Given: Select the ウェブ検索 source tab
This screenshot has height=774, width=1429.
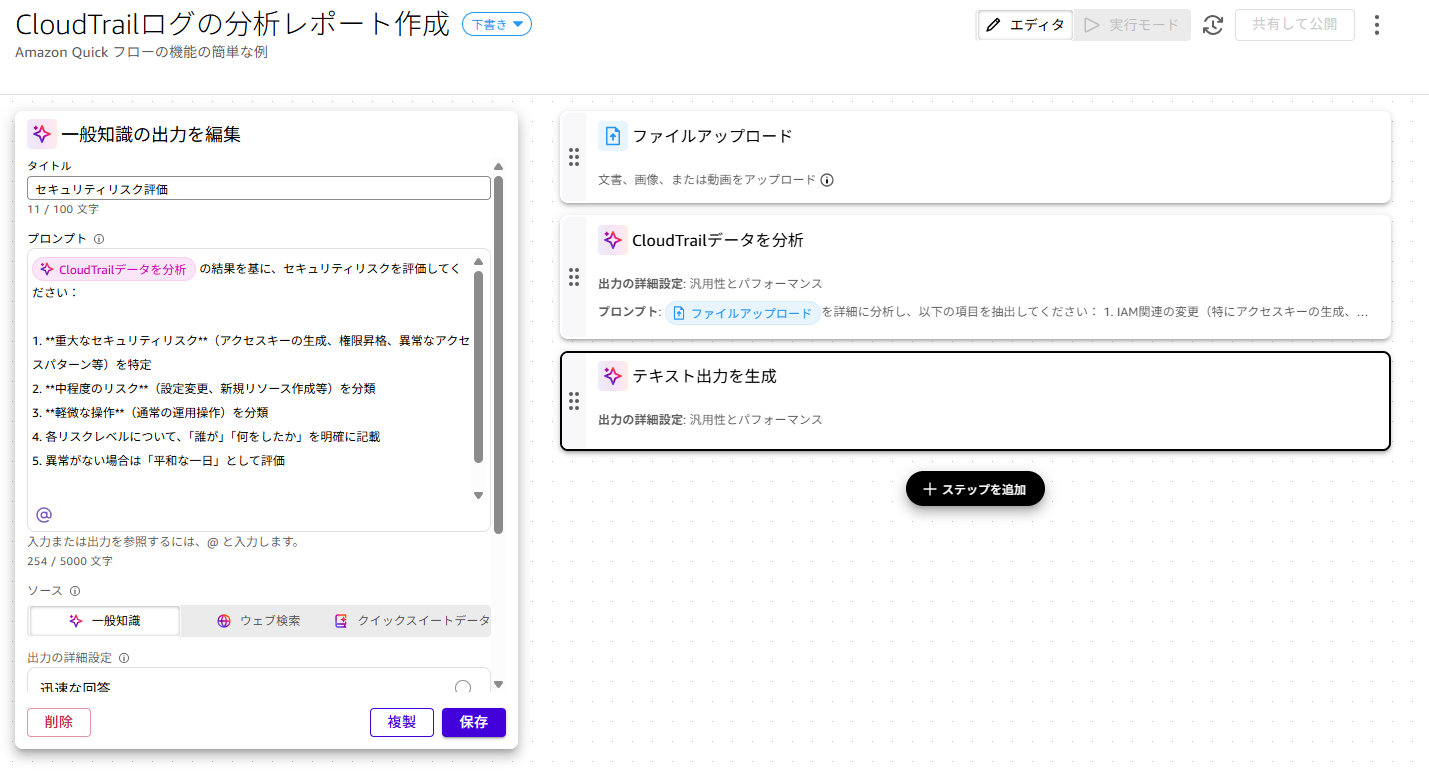Looking at the screenshot, I should 258,621.
